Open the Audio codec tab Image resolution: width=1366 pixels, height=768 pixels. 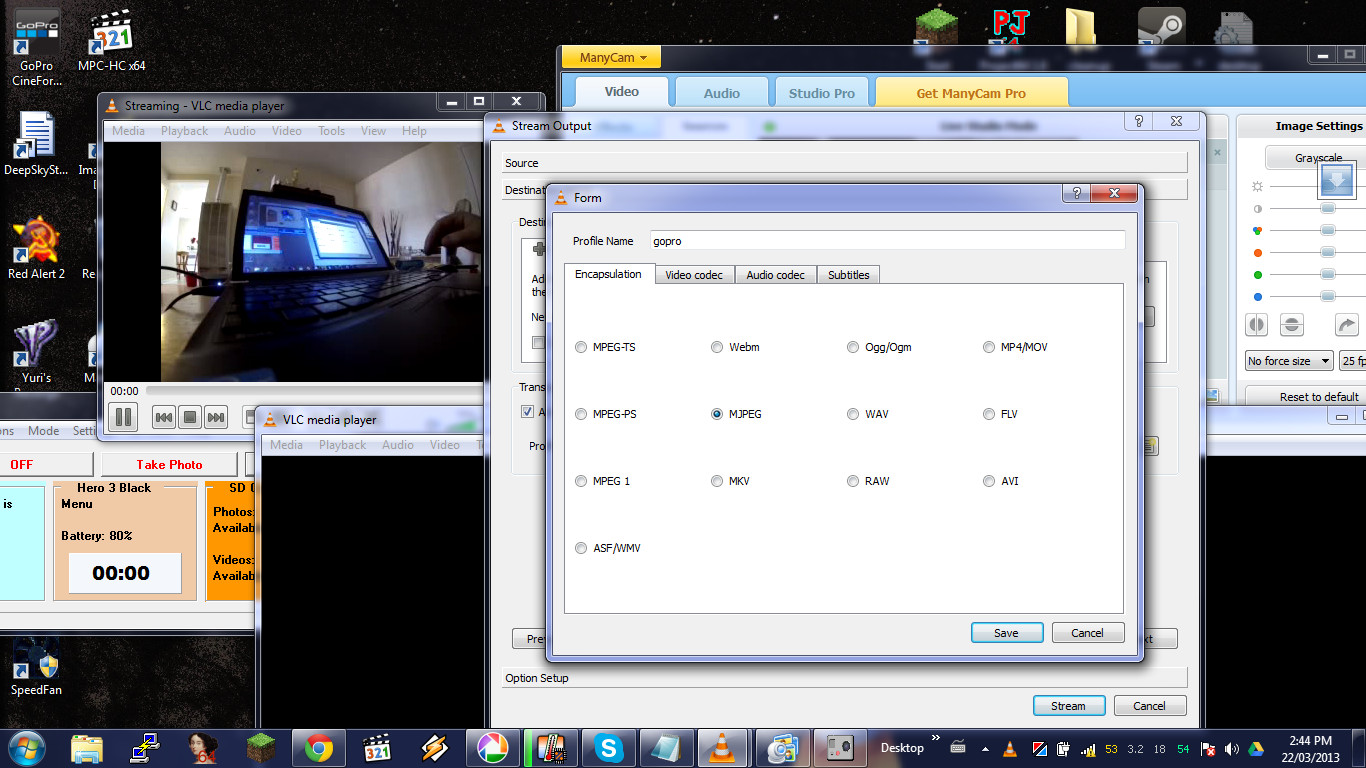click(x=775, y=275)
